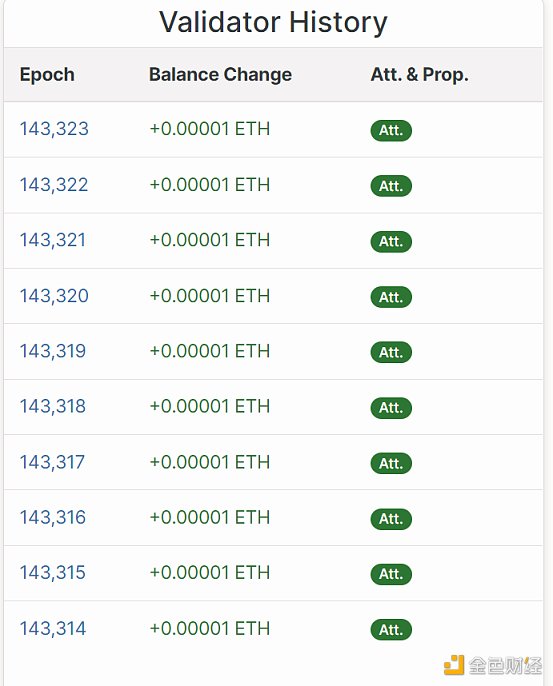The image size is (553, 686).
Task: Open epoch 143,321 link
Action: [x=53, y=240]
